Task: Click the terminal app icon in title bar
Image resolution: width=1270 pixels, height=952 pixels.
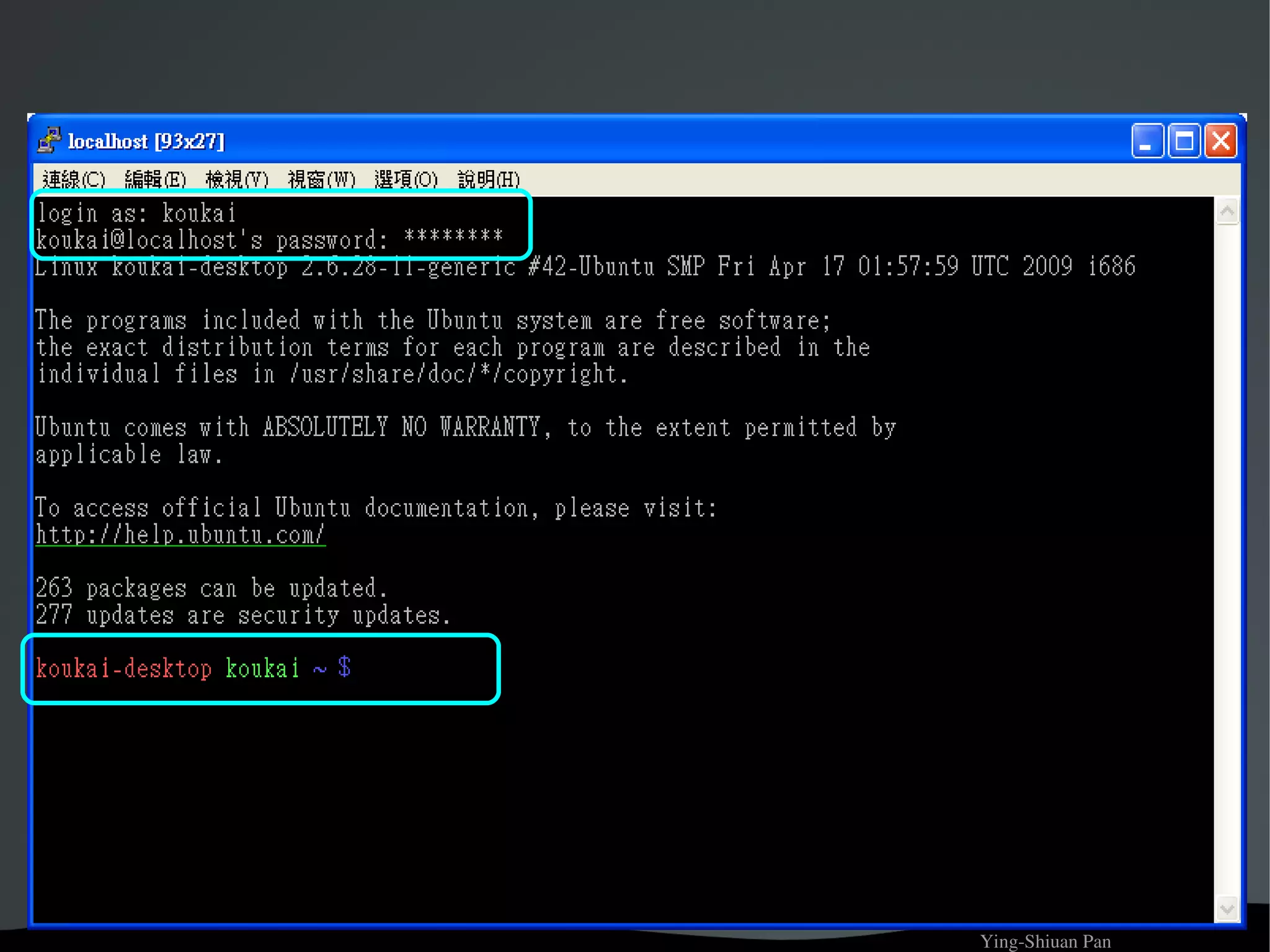Action: (x=49, y=140)
